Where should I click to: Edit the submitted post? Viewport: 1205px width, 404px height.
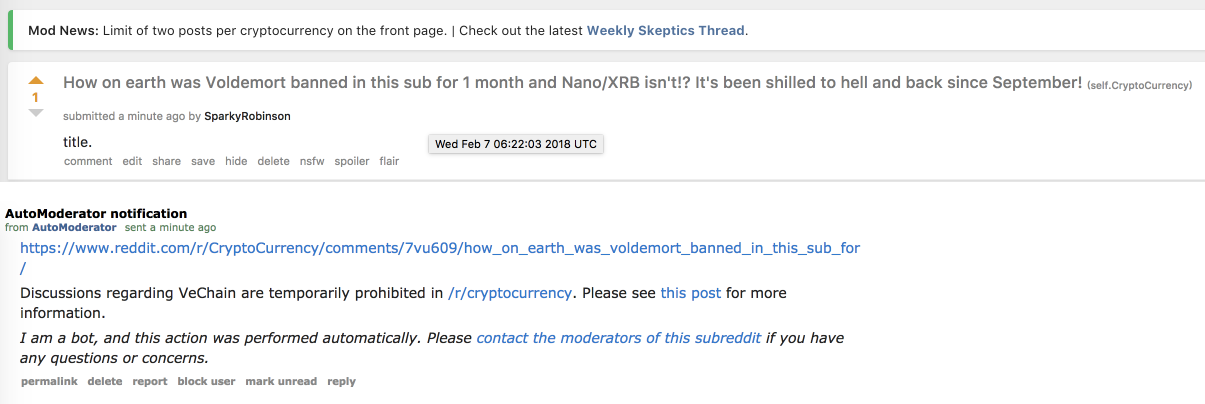coord(132,161)
